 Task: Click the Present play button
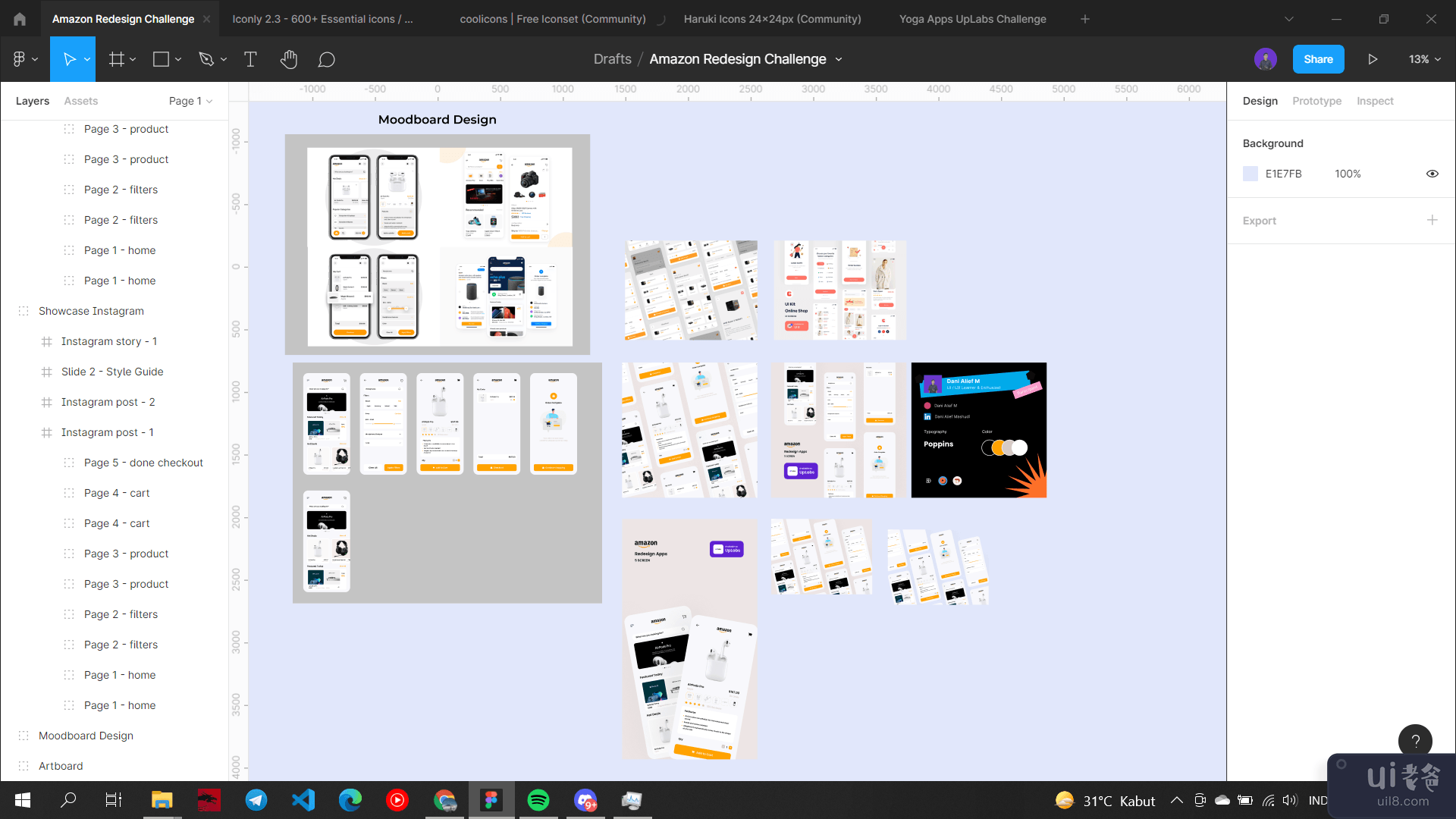[x=1372, y=59]
